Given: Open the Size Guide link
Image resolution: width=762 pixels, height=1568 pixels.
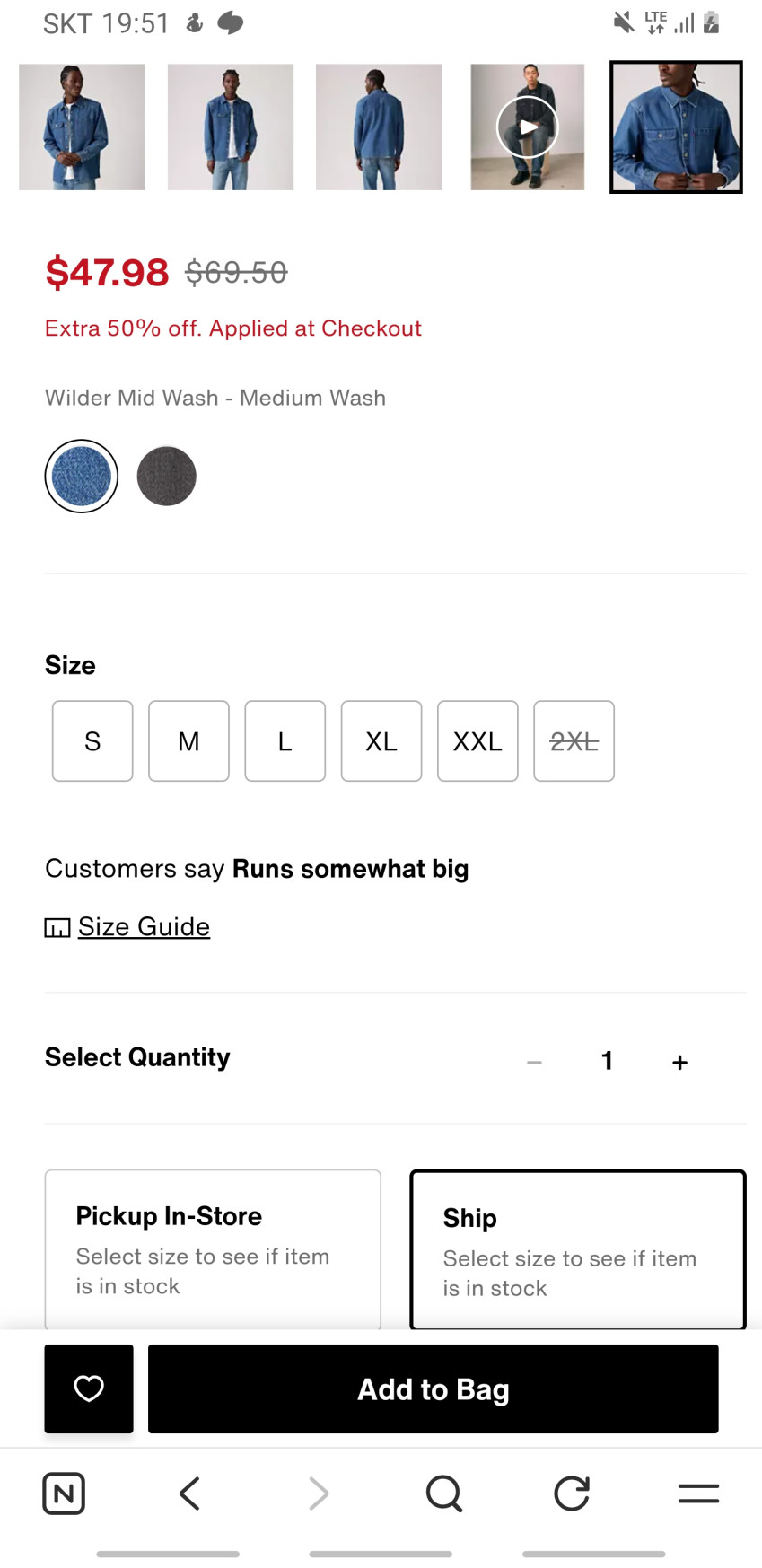Looking at the screenshot, I should point(144,926).
